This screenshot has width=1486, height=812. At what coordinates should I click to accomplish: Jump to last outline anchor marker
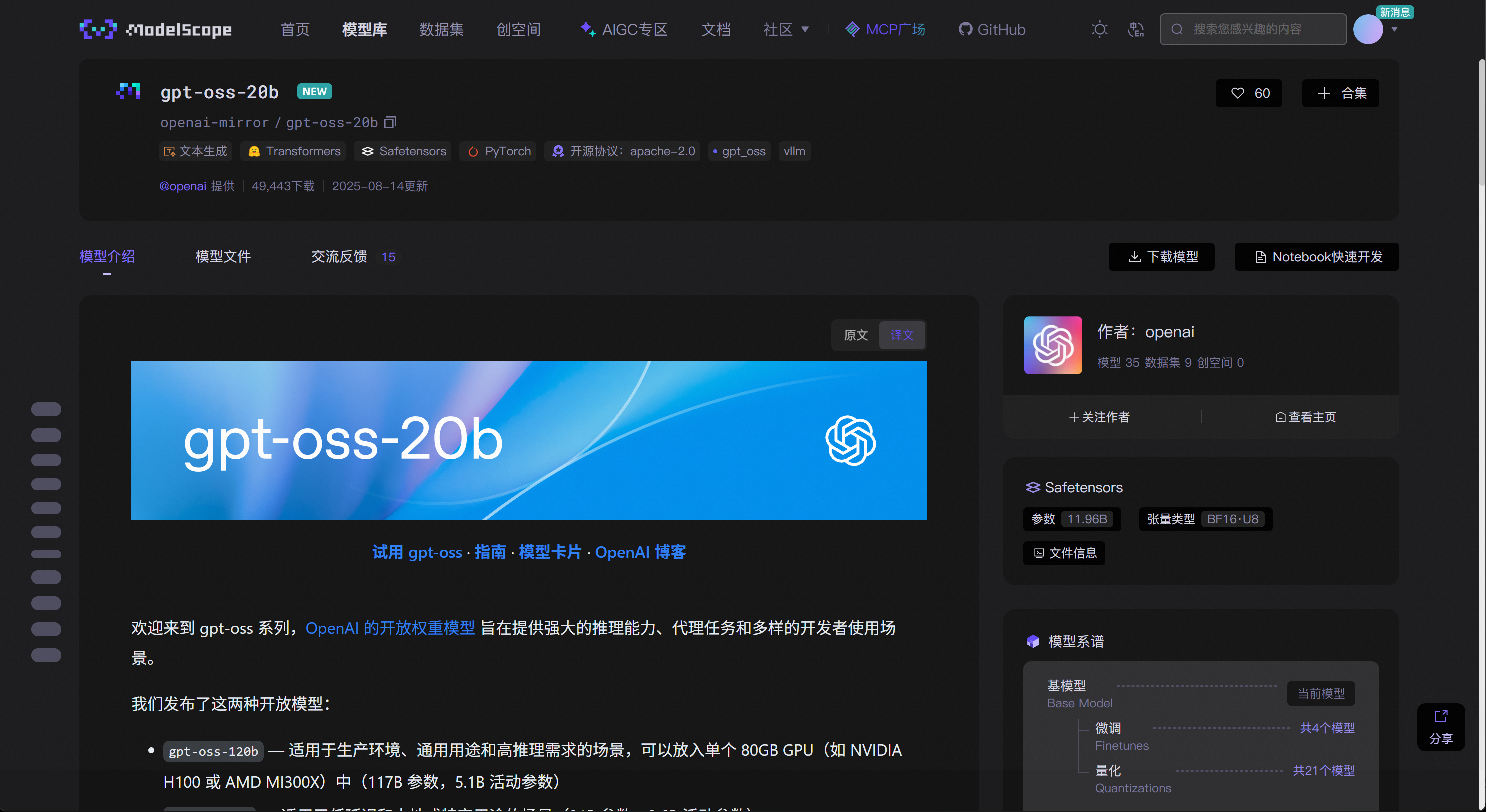(x=46, y=655)
